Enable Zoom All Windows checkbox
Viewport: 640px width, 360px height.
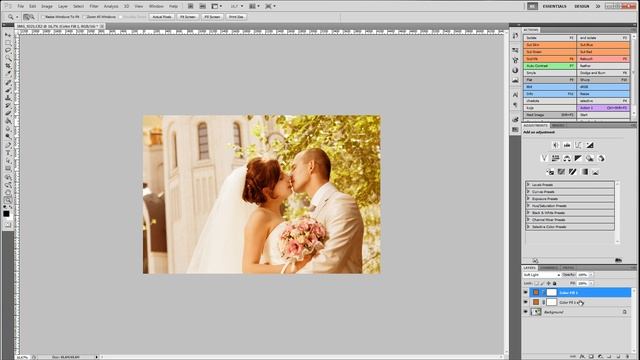point(84,17)
